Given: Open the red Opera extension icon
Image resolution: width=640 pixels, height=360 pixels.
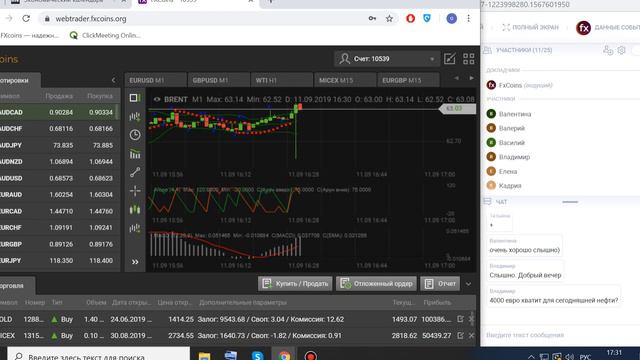Looking at the screenshot, I should [x=410, y=19].
